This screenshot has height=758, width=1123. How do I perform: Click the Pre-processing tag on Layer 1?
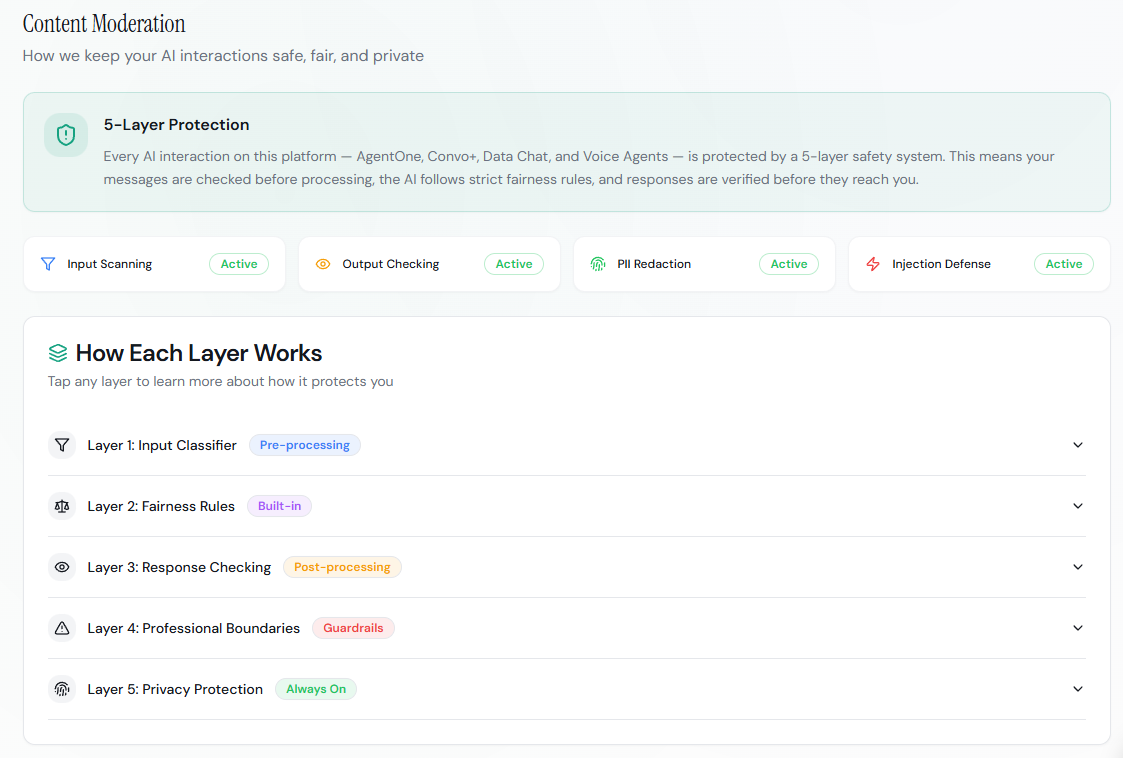tap(305, 445)
